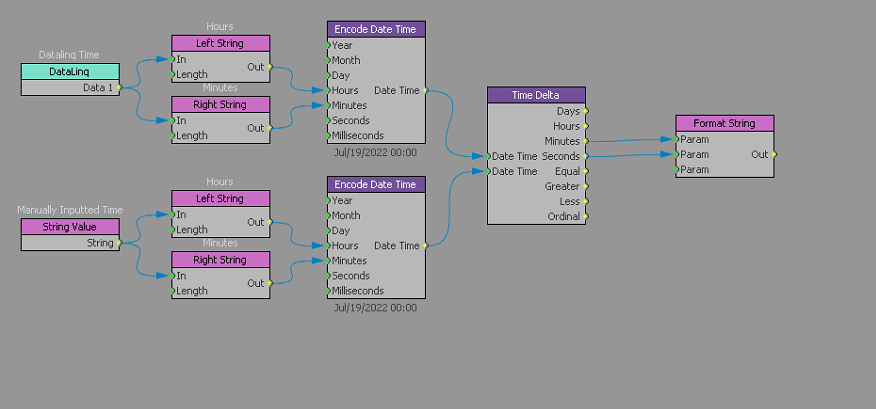Select the String Value node header
Screen dimensions: 876x409
70,227
